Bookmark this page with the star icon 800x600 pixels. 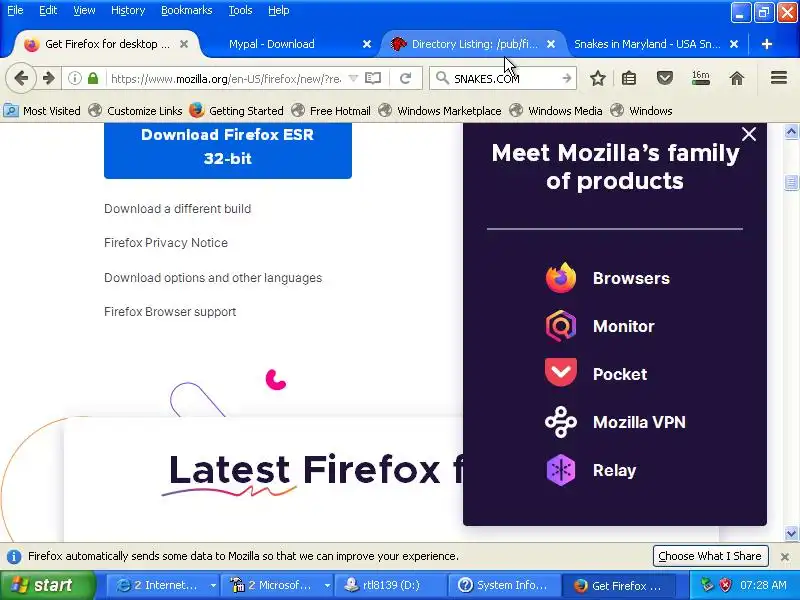pyautogui.click(x=597, y=78)
